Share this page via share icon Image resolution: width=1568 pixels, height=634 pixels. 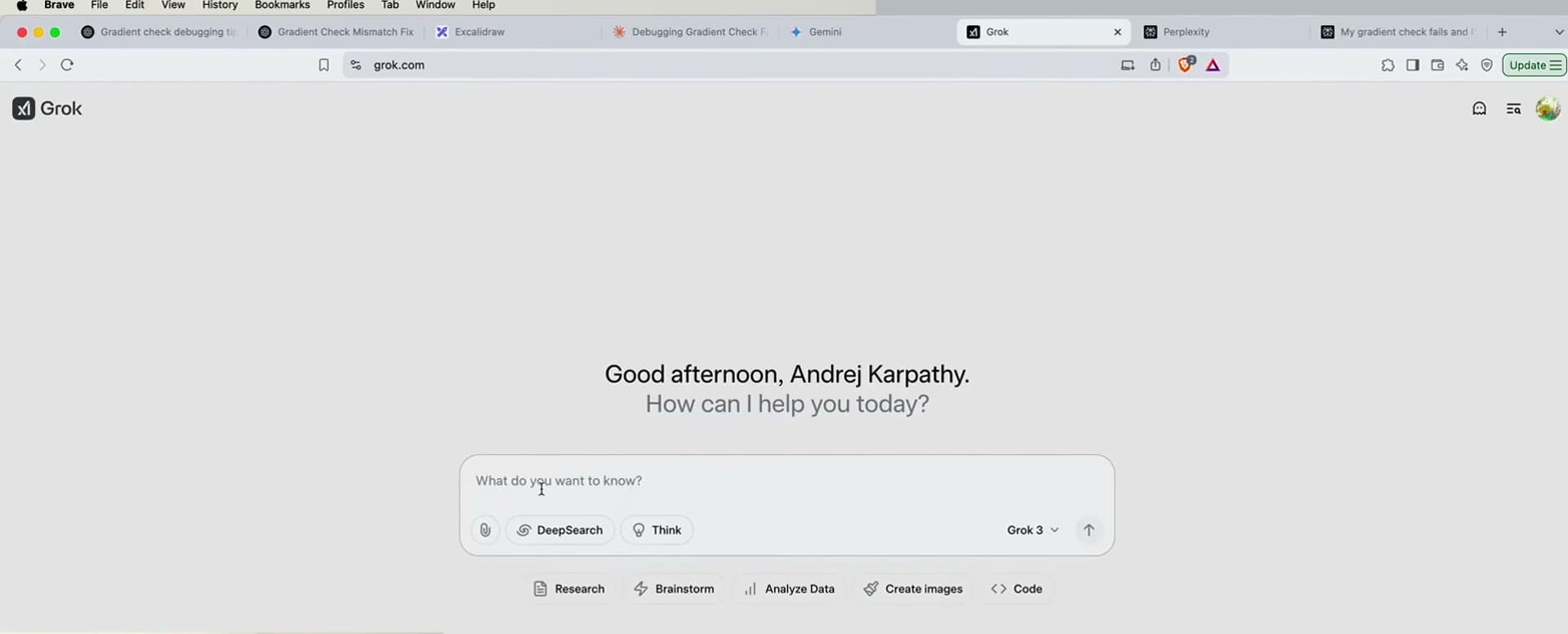(1155, 65)
